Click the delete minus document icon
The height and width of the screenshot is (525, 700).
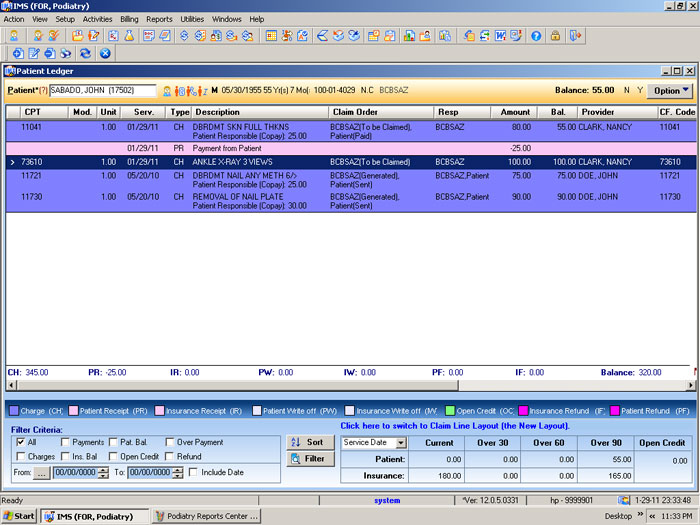point(50,54)
